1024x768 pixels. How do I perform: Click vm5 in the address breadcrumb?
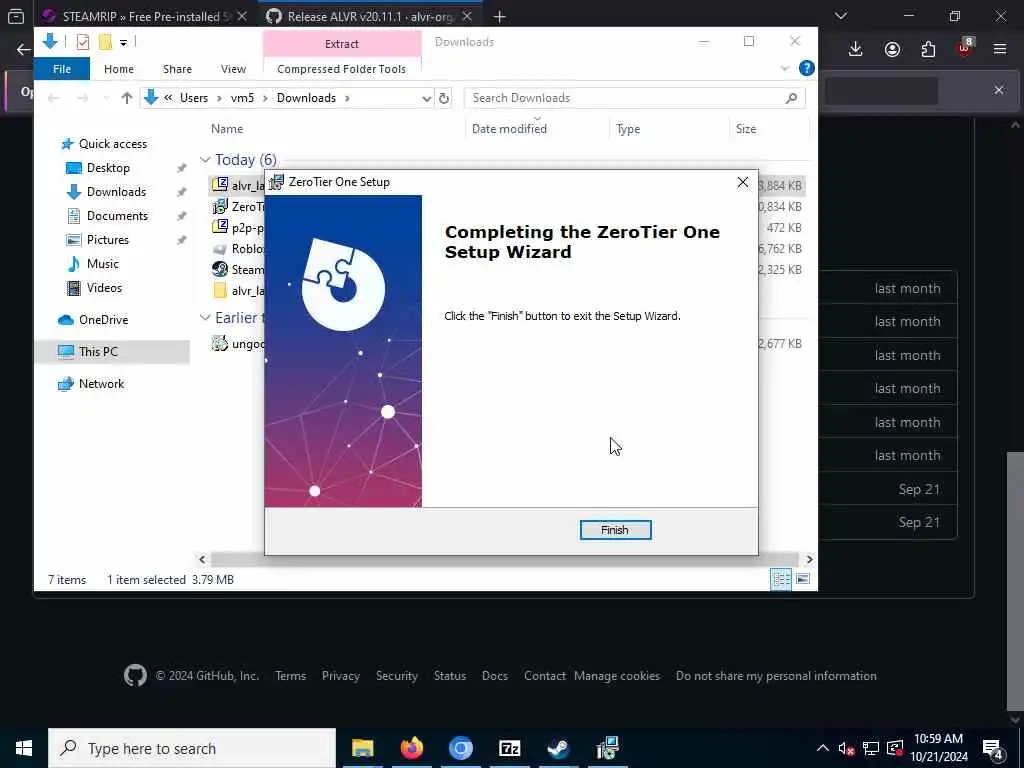(242, 98)
